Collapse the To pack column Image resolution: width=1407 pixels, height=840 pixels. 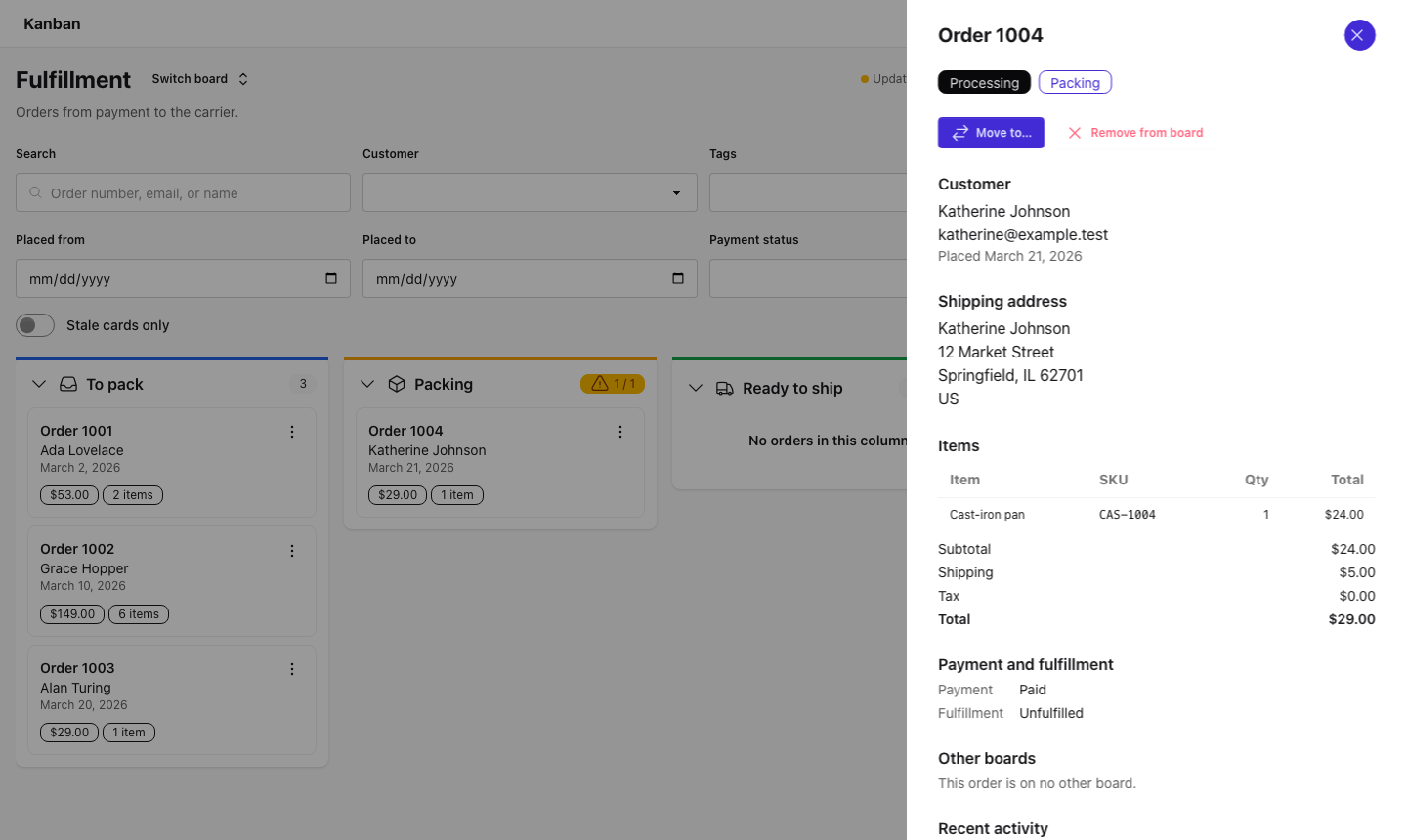pyautogui.click(x=39, y=384)
